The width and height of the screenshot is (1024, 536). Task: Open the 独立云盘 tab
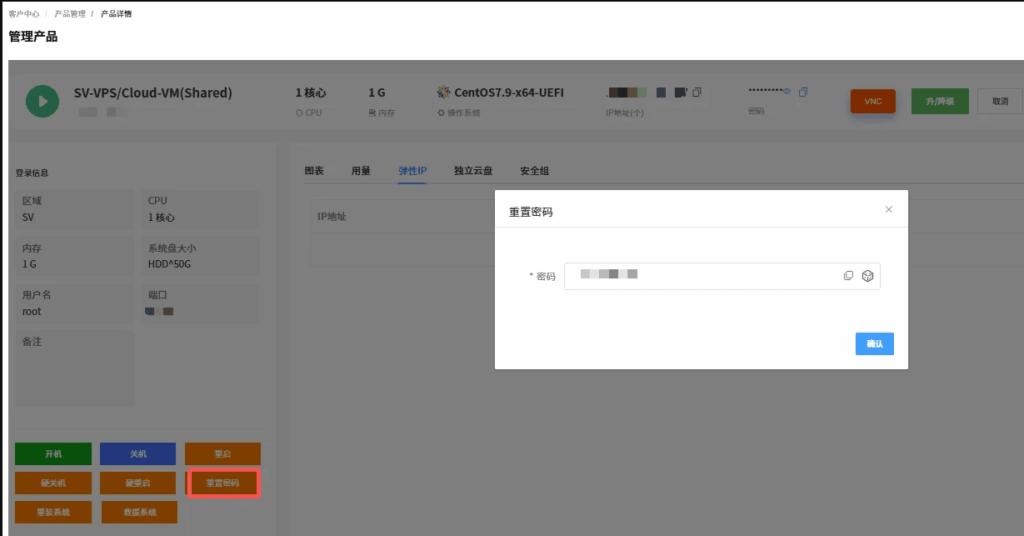point(473,170)
